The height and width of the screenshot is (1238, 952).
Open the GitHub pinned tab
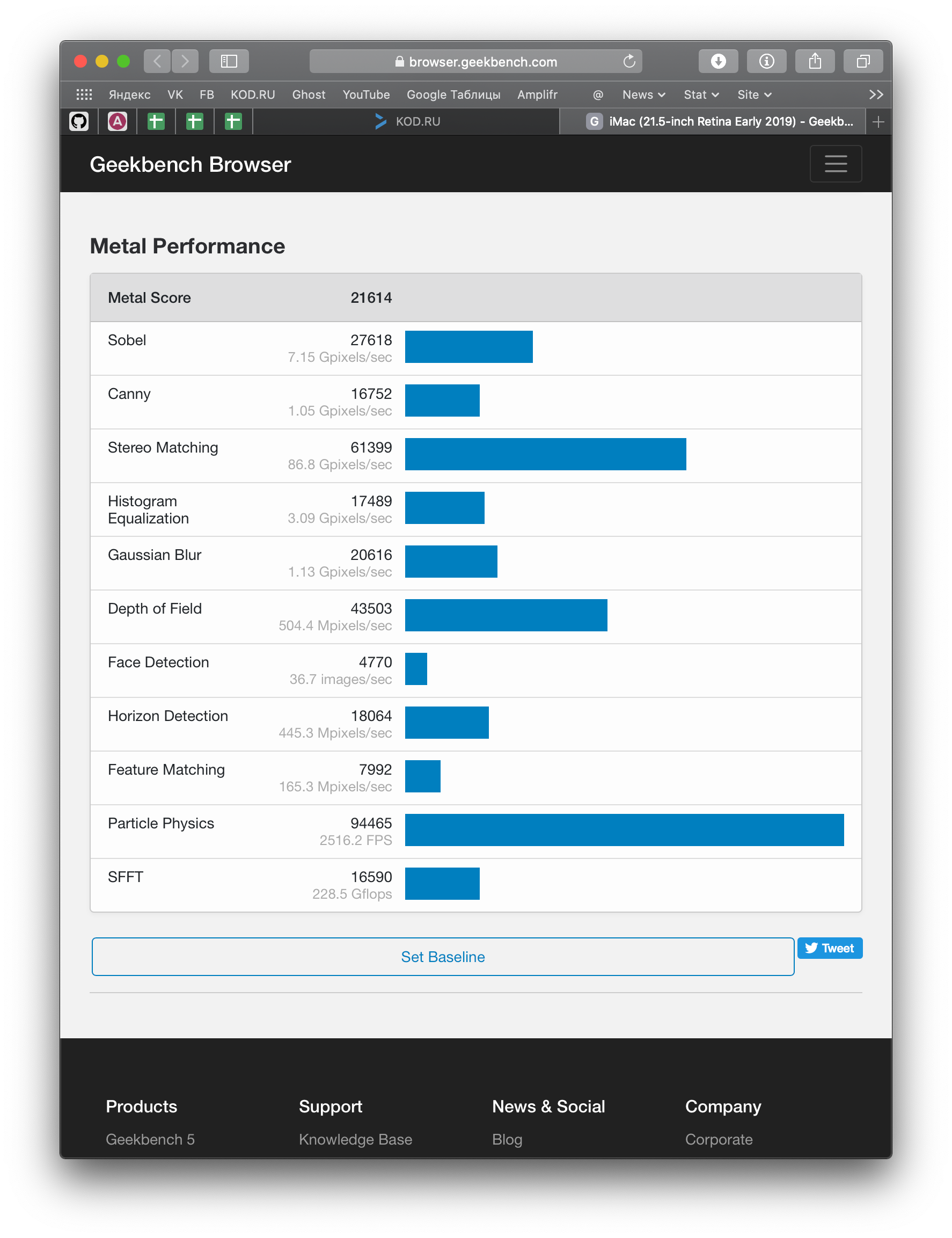coord(79,121)
